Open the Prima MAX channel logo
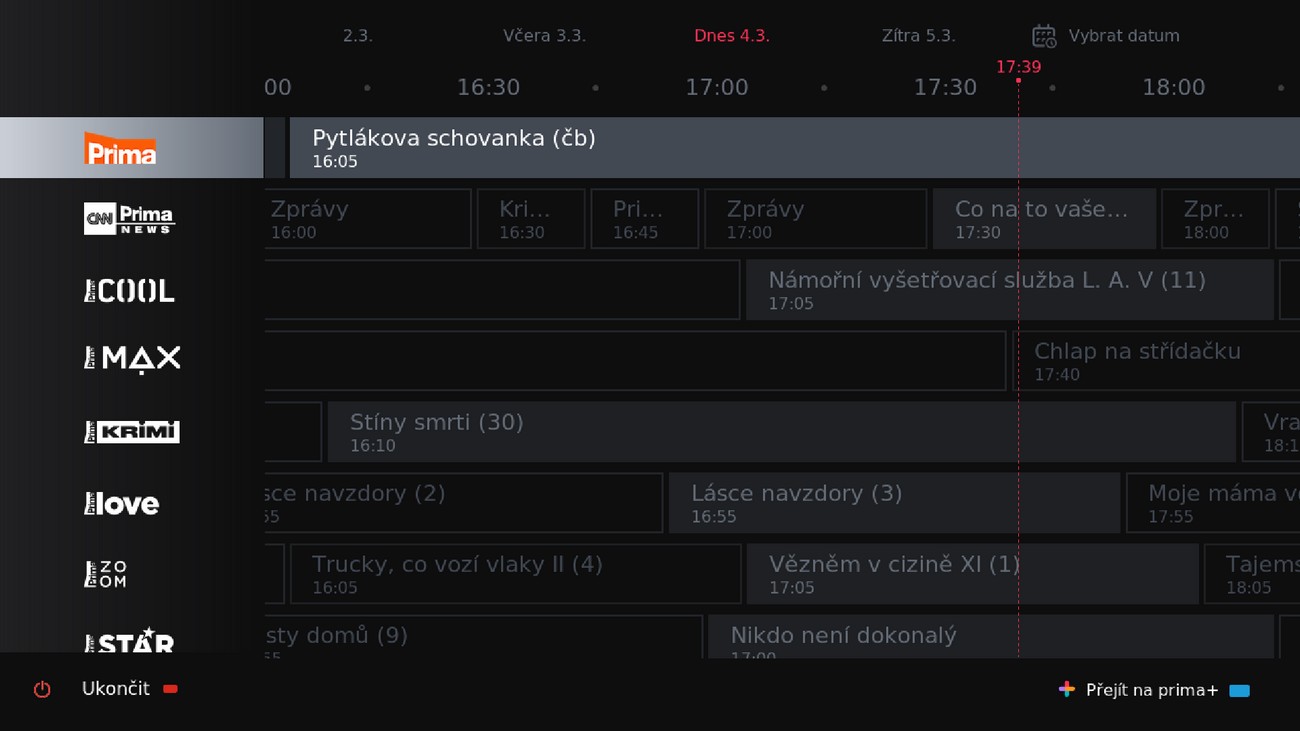 coord(132,359)
